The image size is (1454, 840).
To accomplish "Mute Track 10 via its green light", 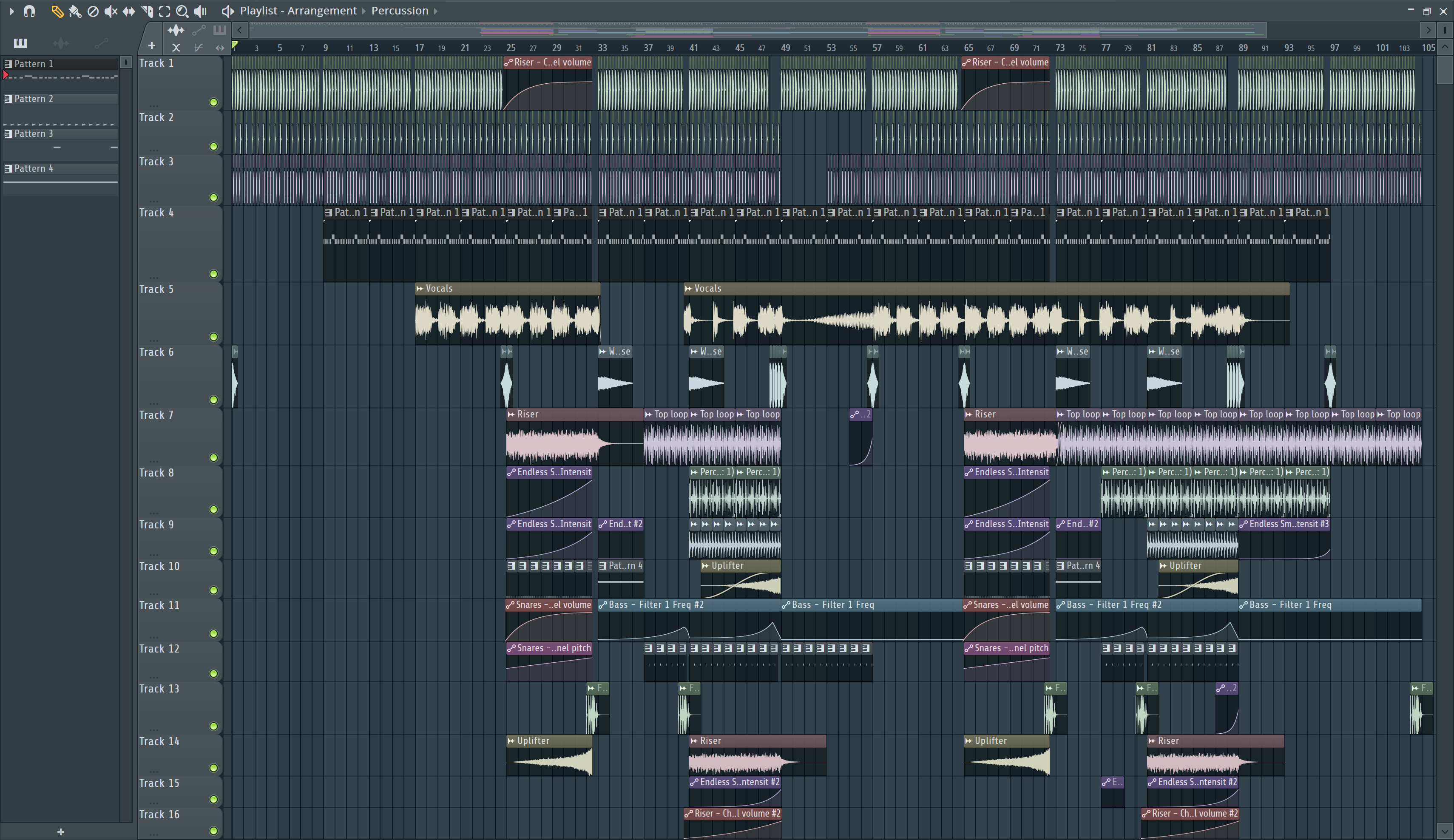I will (213, 590).
